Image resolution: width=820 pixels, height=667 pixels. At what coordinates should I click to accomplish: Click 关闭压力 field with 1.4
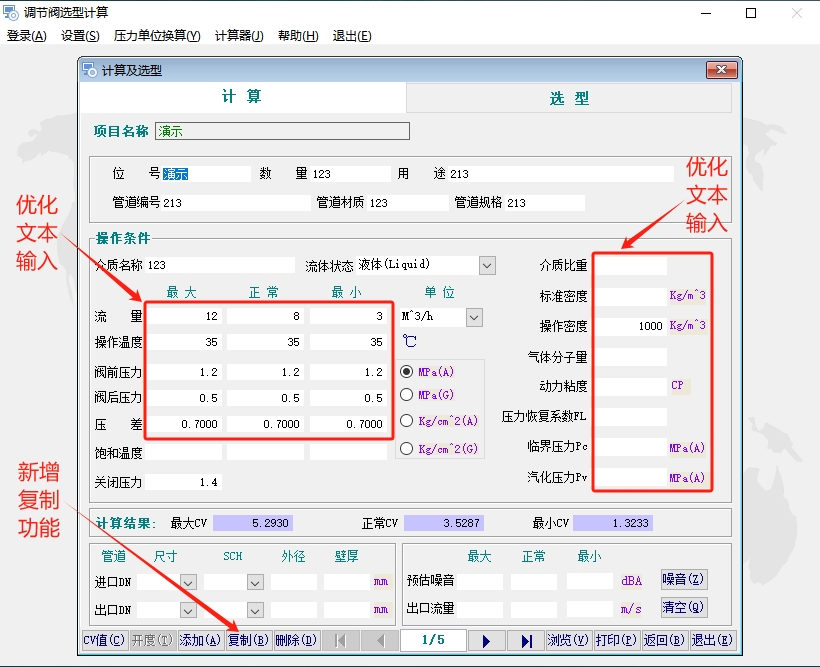tap(184, 482)
